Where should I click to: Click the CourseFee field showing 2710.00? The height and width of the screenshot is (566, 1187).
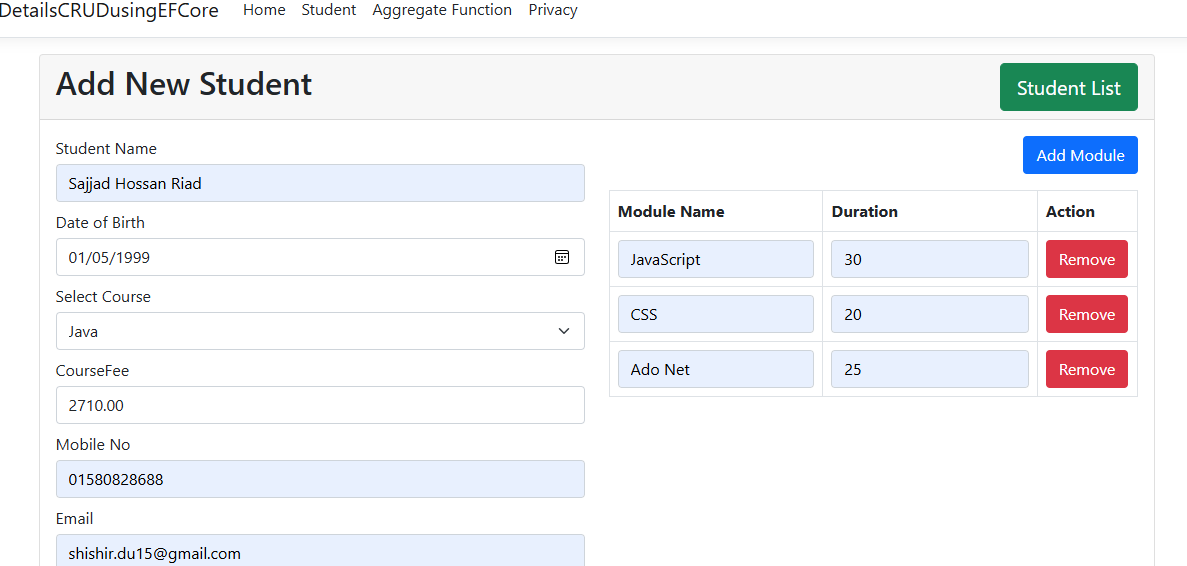coord(320,405)
